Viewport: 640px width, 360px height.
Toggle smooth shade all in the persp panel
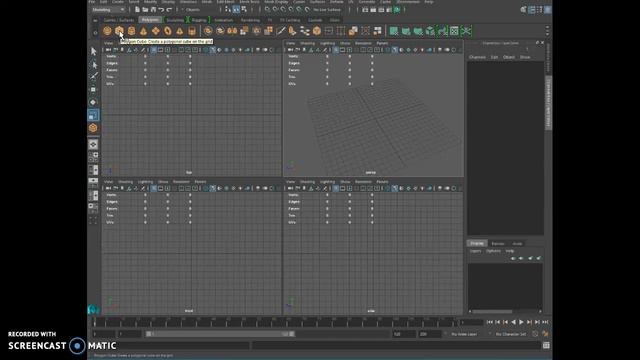coord(395,50)
